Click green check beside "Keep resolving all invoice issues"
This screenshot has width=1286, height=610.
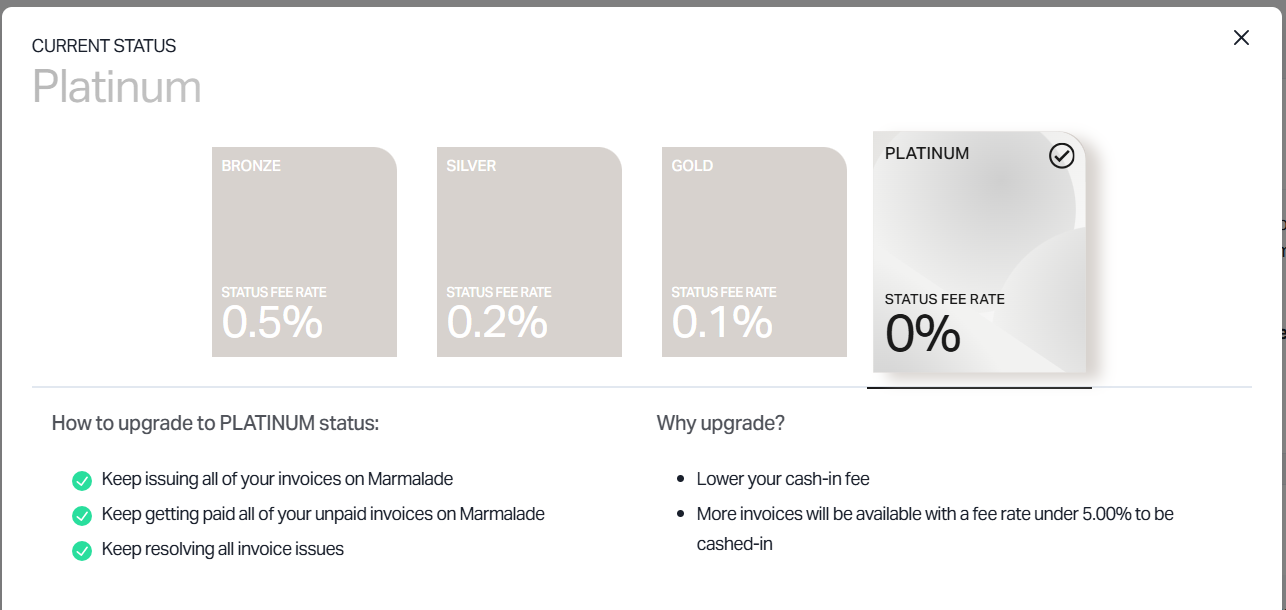pyautogui.click(x=82, y=550)
